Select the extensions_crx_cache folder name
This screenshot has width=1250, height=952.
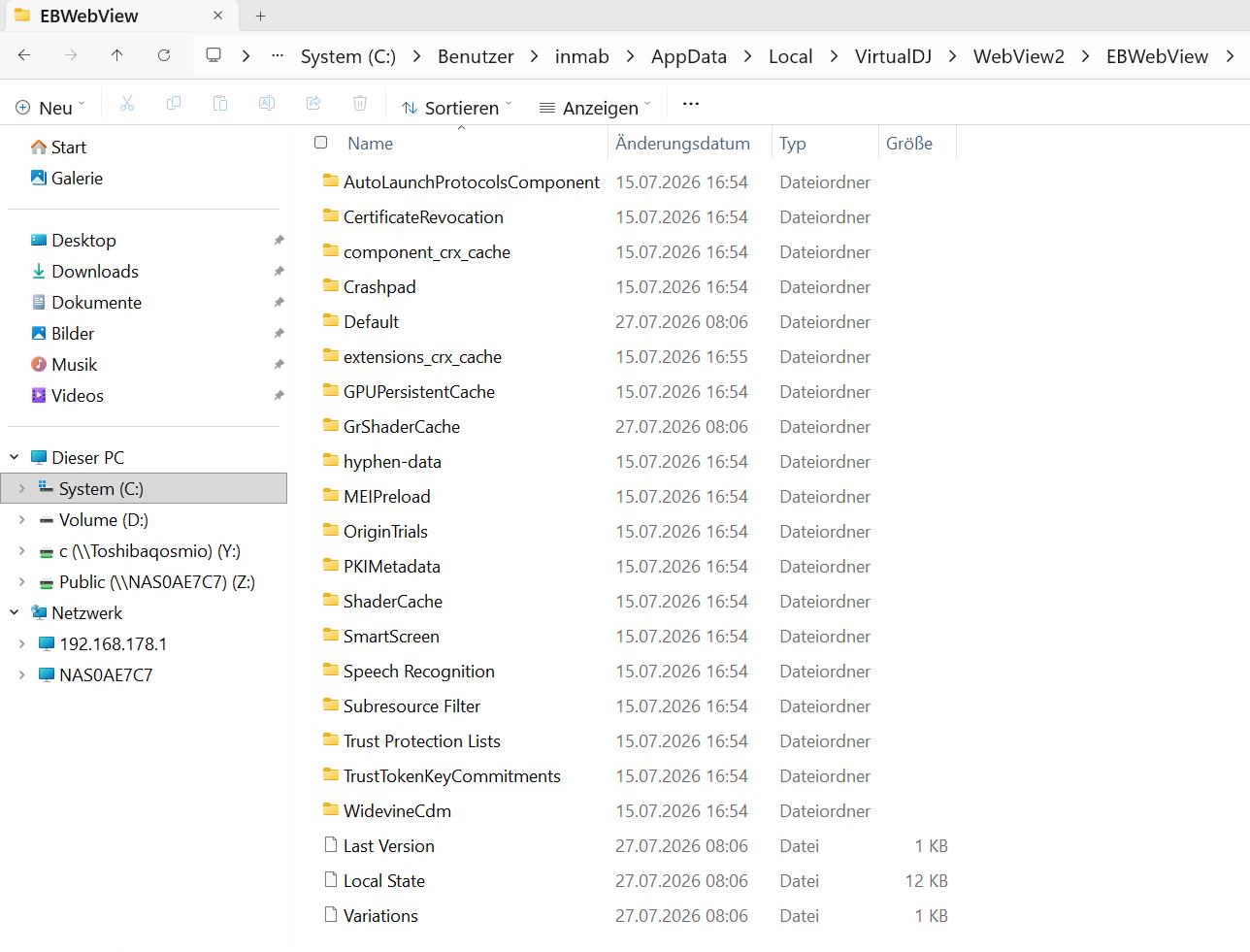(x=422, y=357)
